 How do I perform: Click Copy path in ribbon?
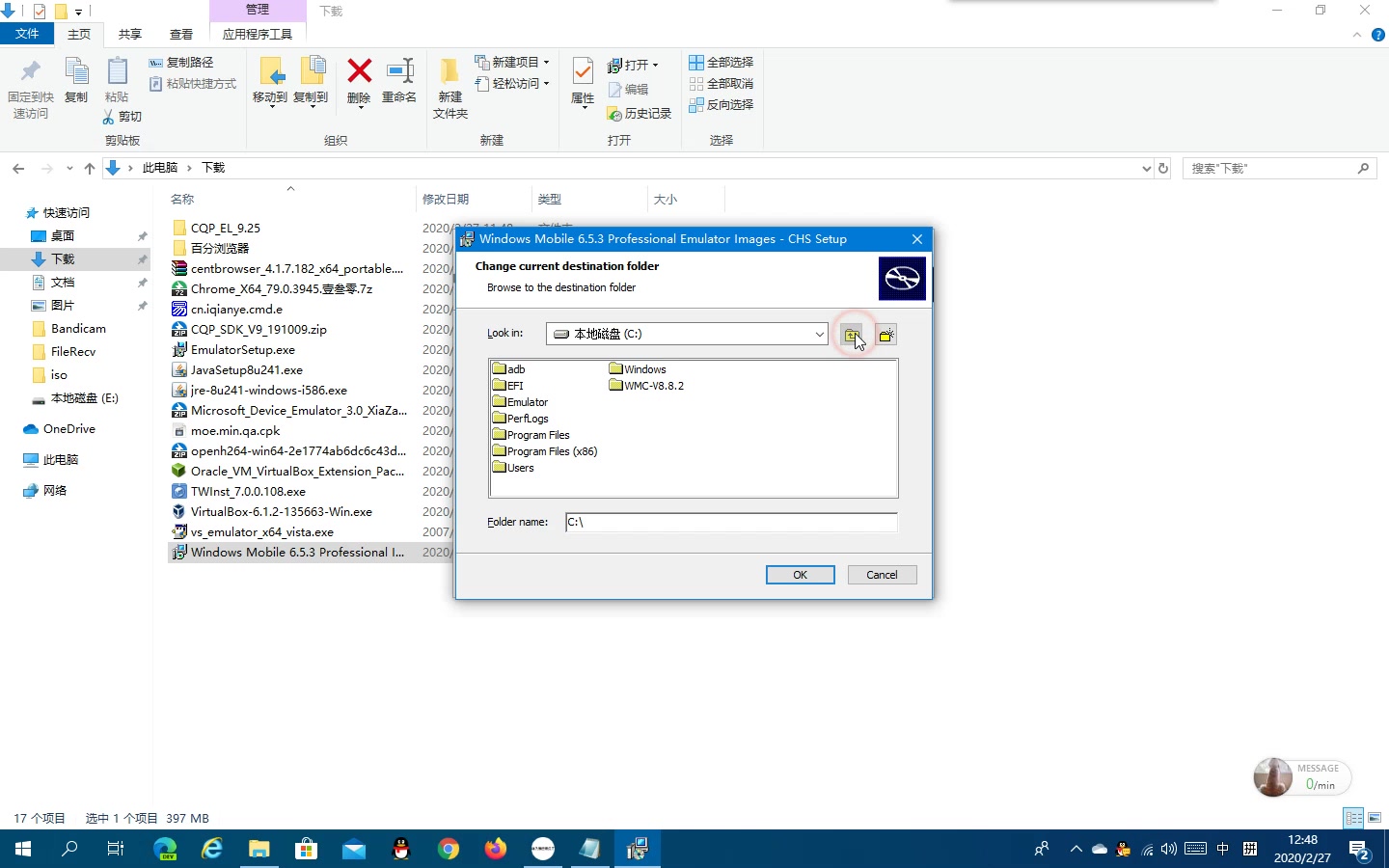(x=181, y=63)
